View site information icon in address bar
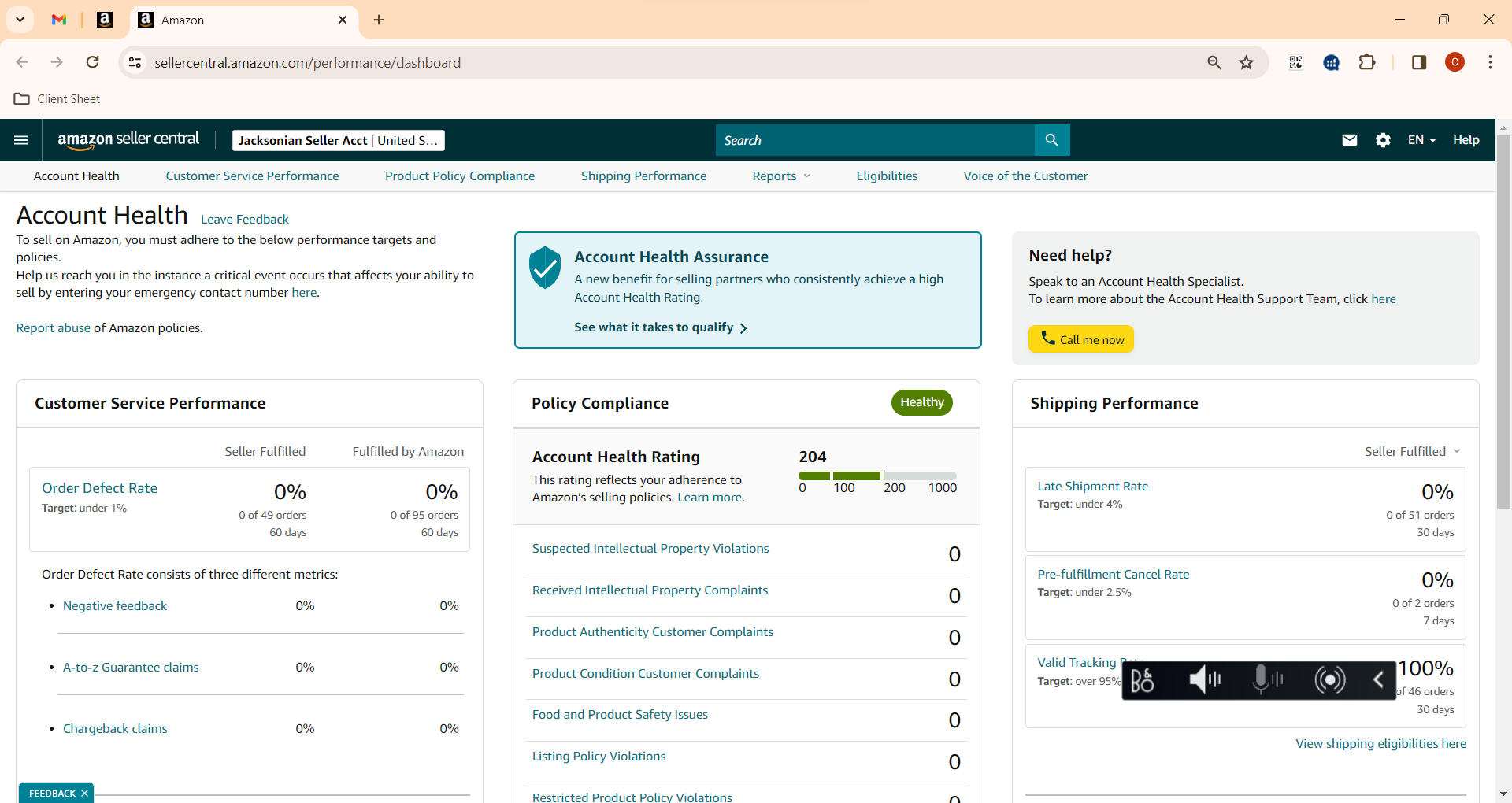Screen dimensions: 1512x803 pyautogui.click(x=135, y=62)
